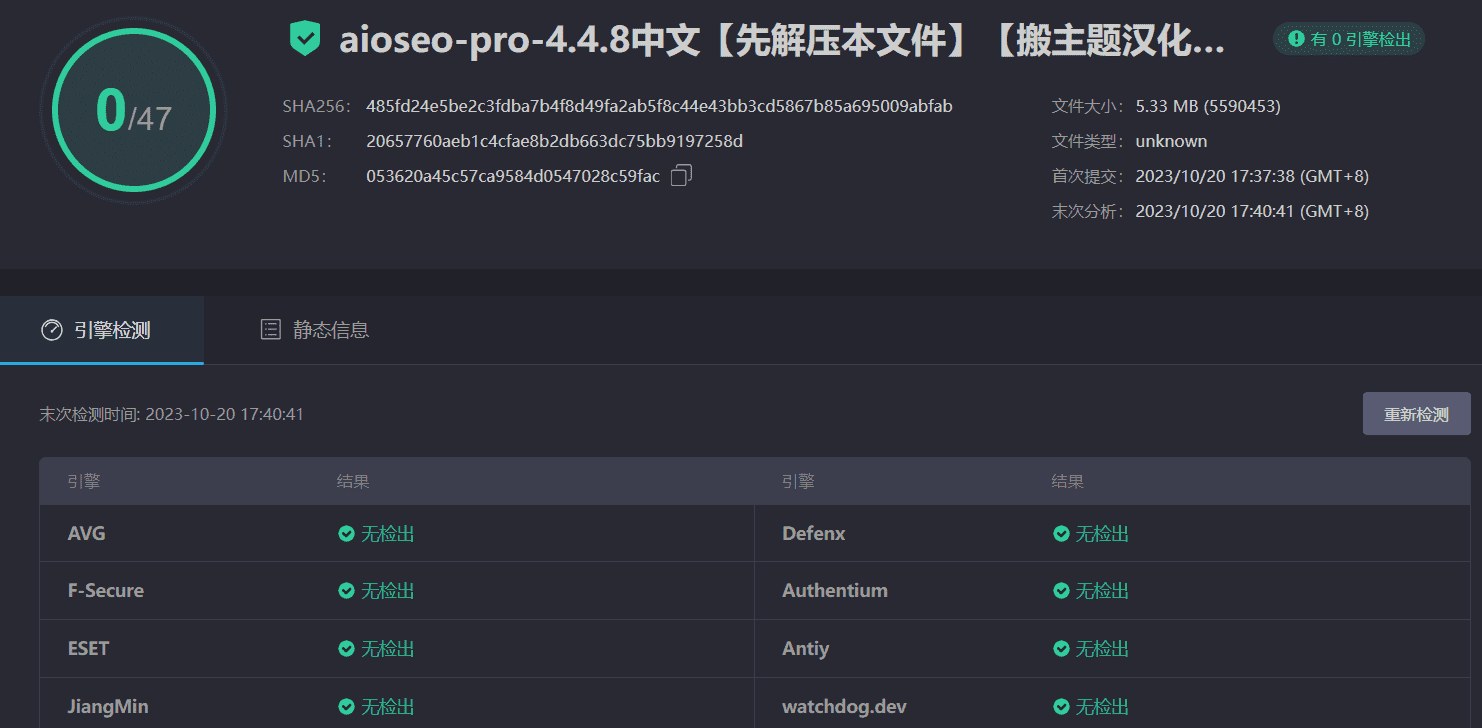Click the 末次检测时间 text line
Image resolution: width=1482 pixels, height=728 pixels.
click(x=171, y=414)
